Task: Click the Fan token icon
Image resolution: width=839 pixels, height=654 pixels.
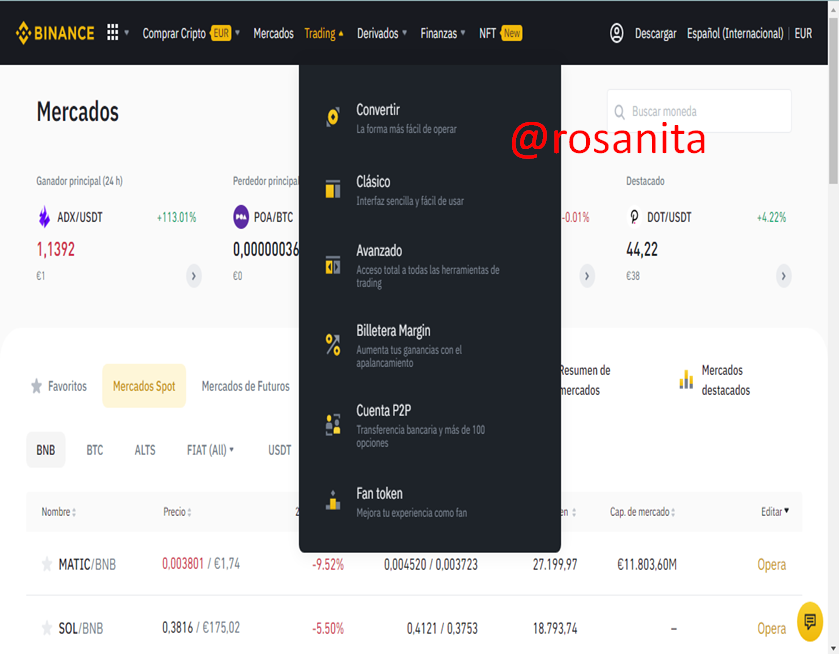Action: (x=333, y=500)
